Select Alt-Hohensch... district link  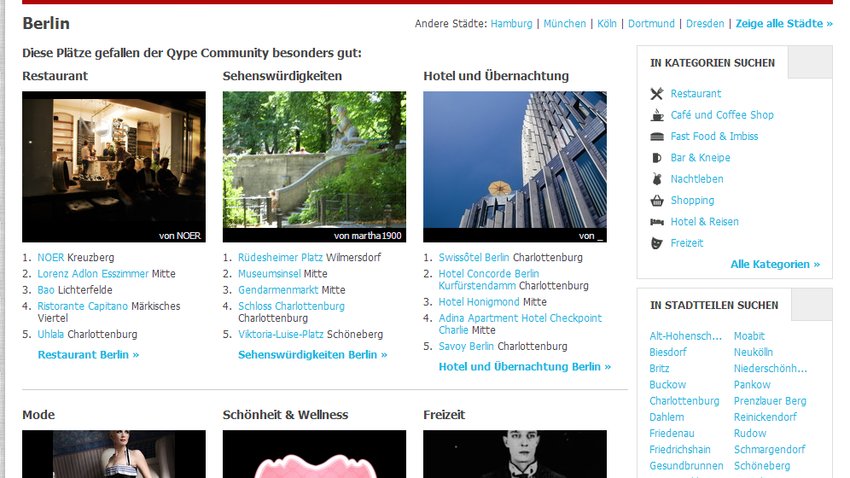[x=686, y=336]
